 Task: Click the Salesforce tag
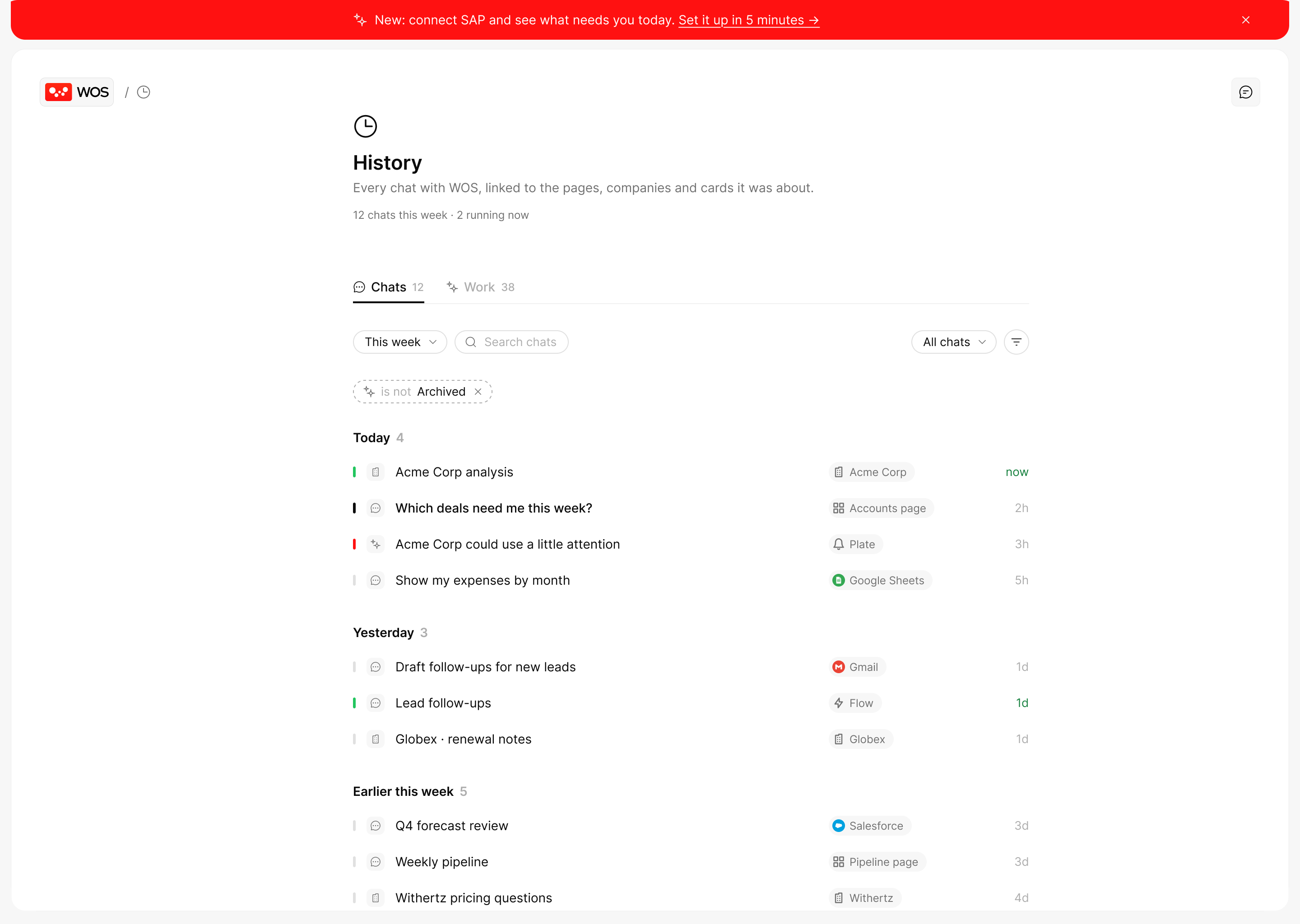tap(870, 826)
